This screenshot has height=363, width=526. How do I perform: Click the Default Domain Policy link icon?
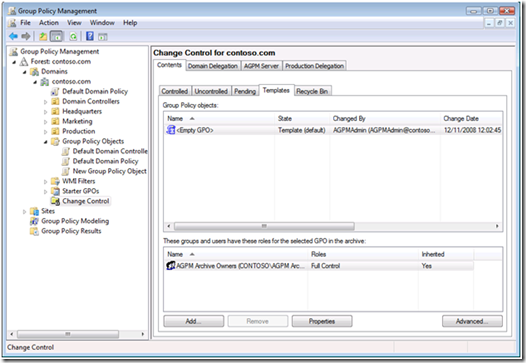[x=55, y=91]
